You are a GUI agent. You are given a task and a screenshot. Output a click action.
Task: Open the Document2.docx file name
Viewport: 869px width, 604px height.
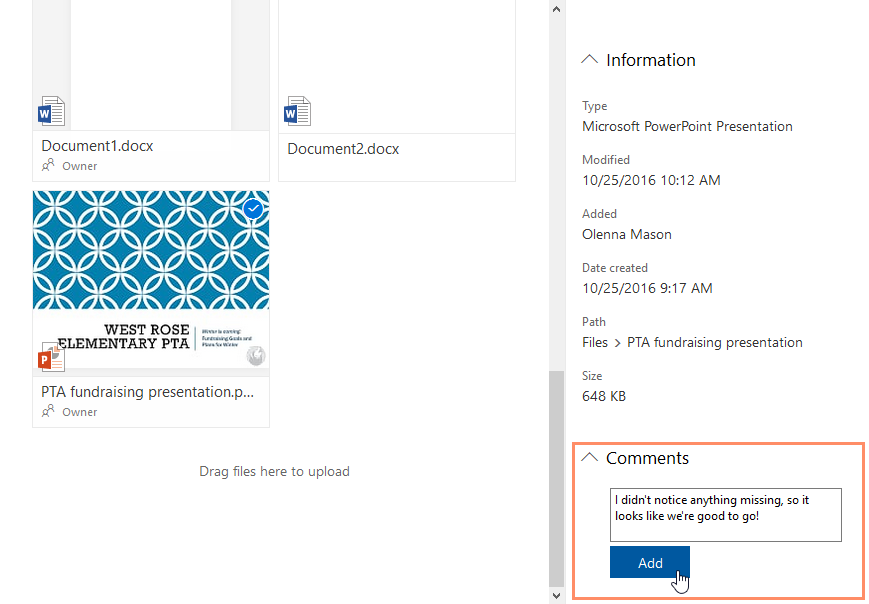pos(343,149)
